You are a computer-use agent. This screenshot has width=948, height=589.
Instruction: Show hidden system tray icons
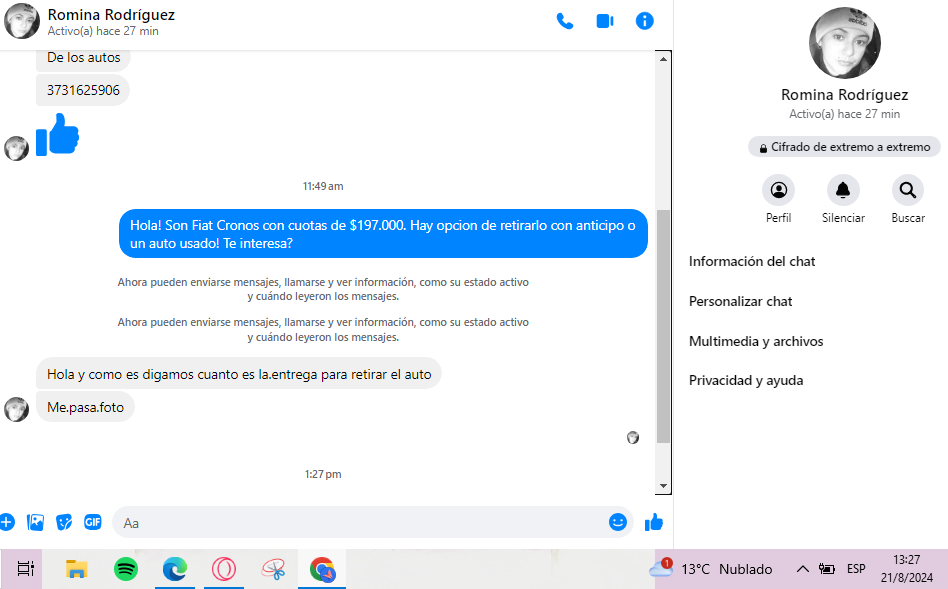802,569
